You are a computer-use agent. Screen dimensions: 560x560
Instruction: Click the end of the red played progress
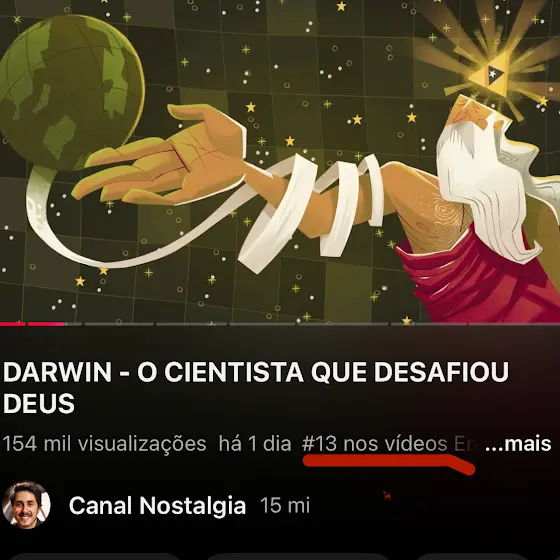tap(64, 324)
